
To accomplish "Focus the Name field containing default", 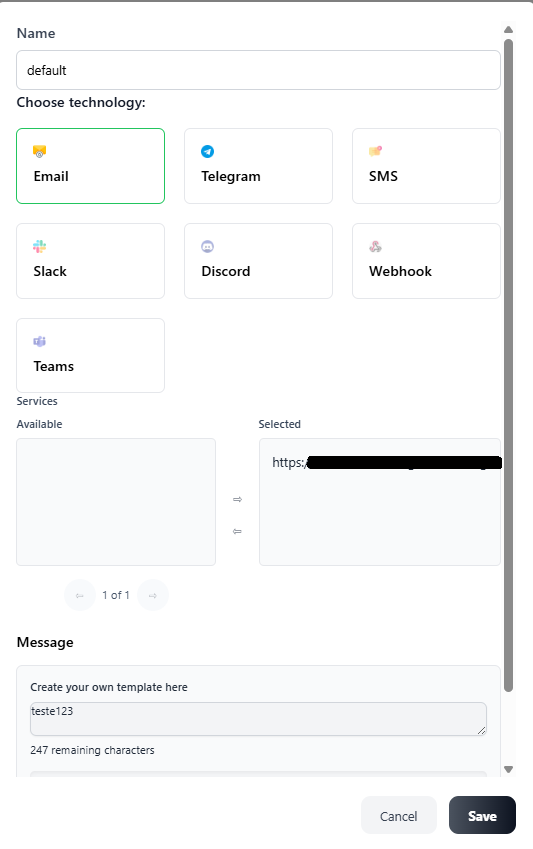I will pos(258,70).
